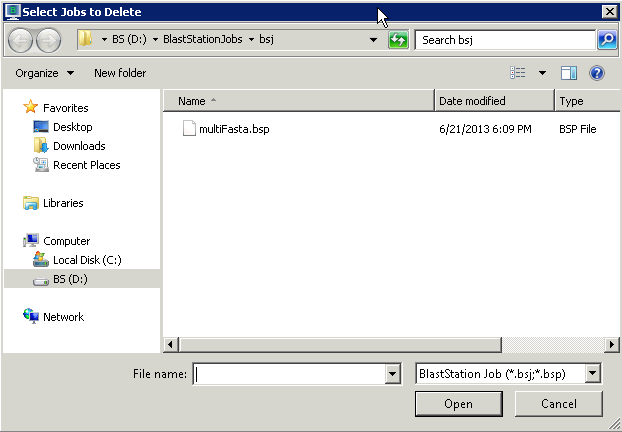
Task: Expand the address bar history dropdown
Action: tap(373, 40)
